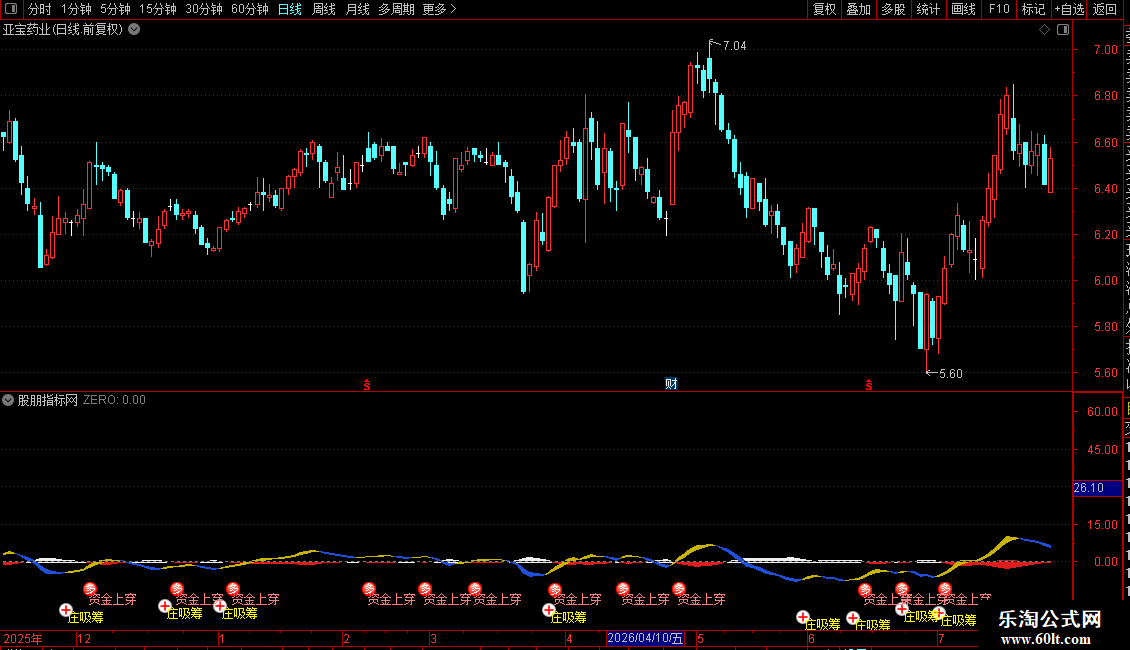This screenshot has height=650, width=1130.
Task: Click the month 3 label on time axis
Action: coord(433,638)
